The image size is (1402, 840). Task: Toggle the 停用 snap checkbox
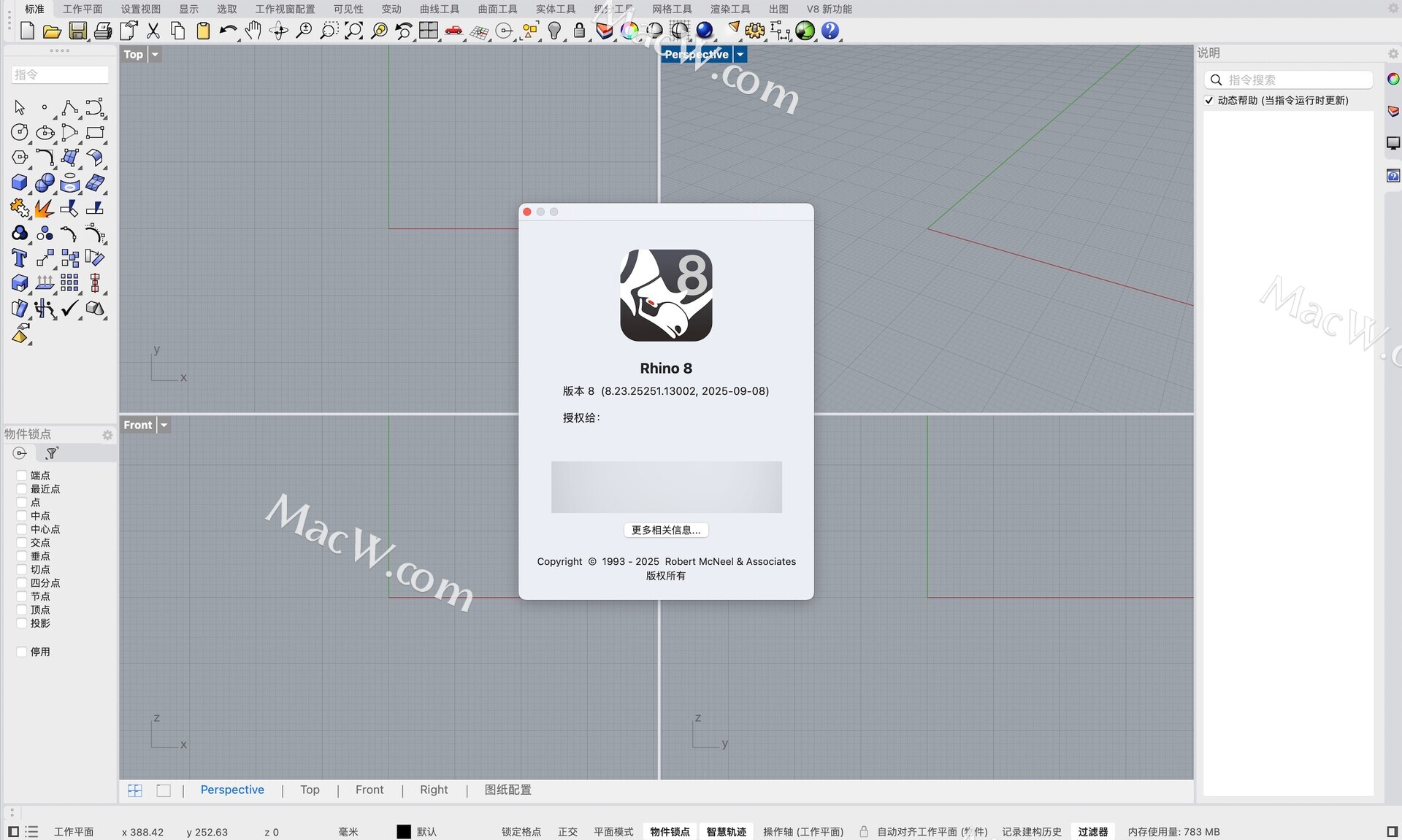coord(22,652)
